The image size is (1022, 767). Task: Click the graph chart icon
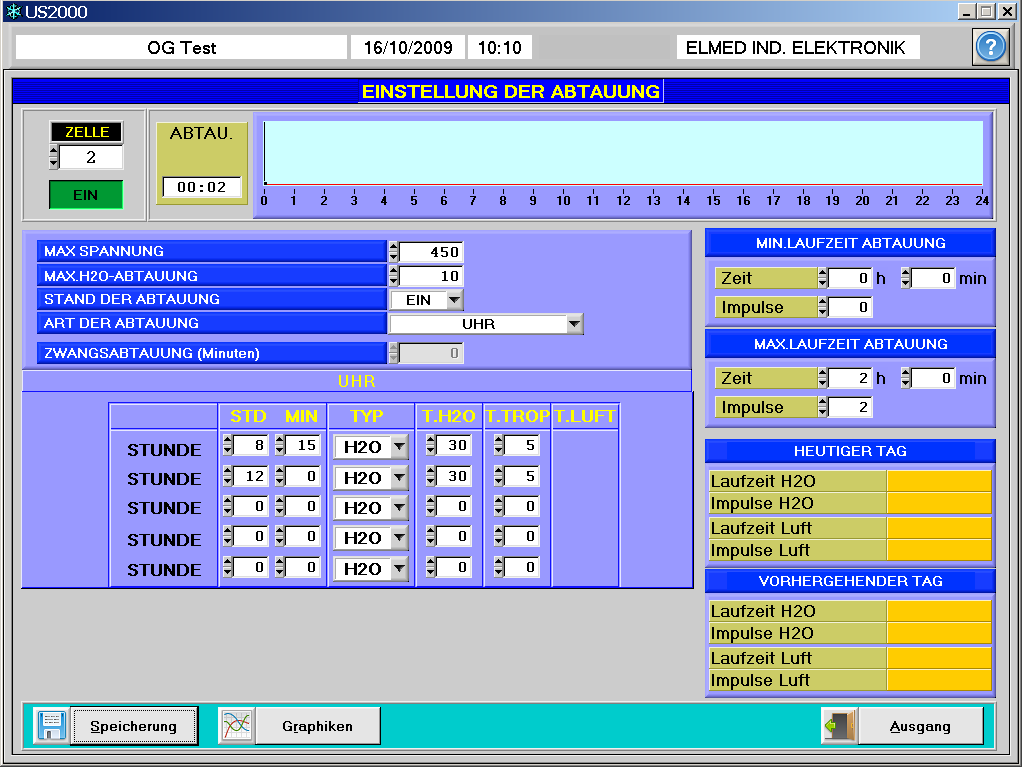click(x=236, y=726)
